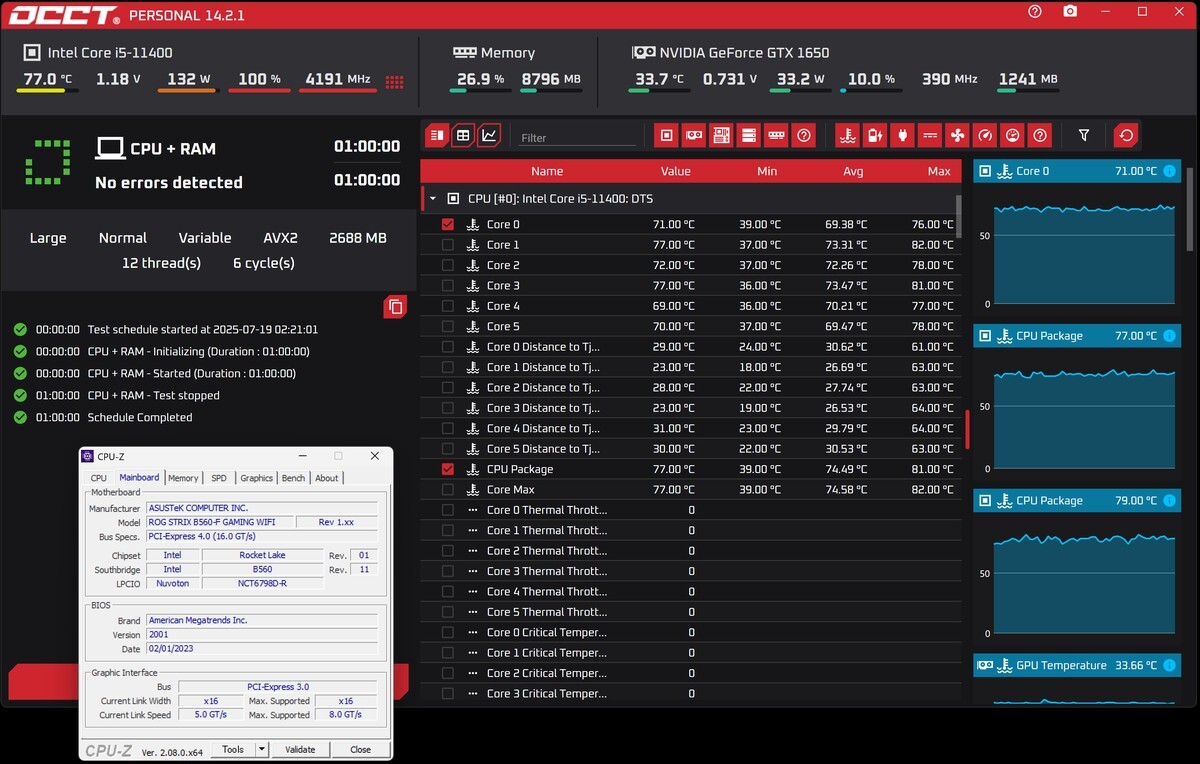Screen dimensions: 1200x764
Task: Toggle the memory module sensor filter icon
Action: click(775, 135)
